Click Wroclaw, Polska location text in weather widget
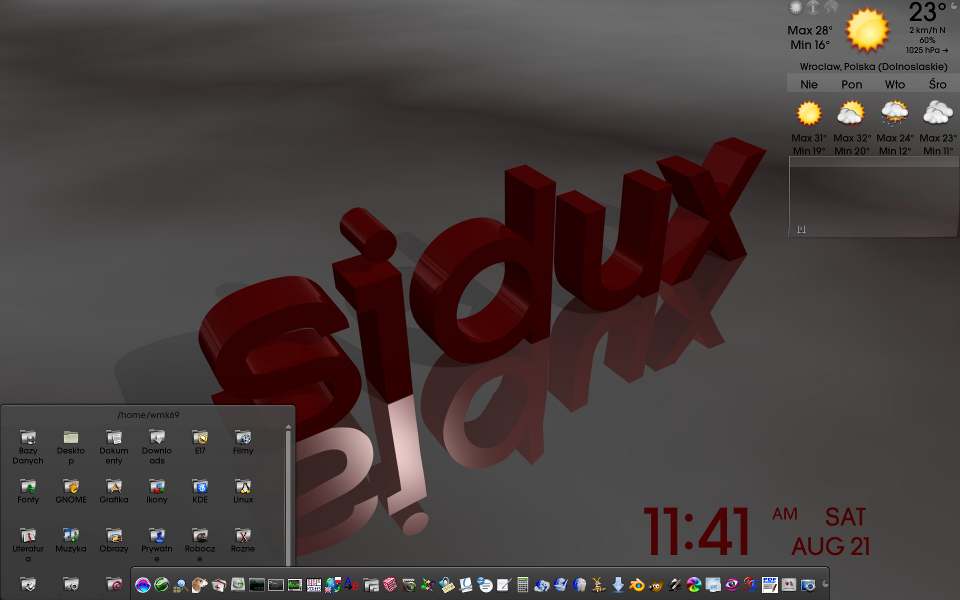This screenshot has height=600, width=960. [874, 66]
